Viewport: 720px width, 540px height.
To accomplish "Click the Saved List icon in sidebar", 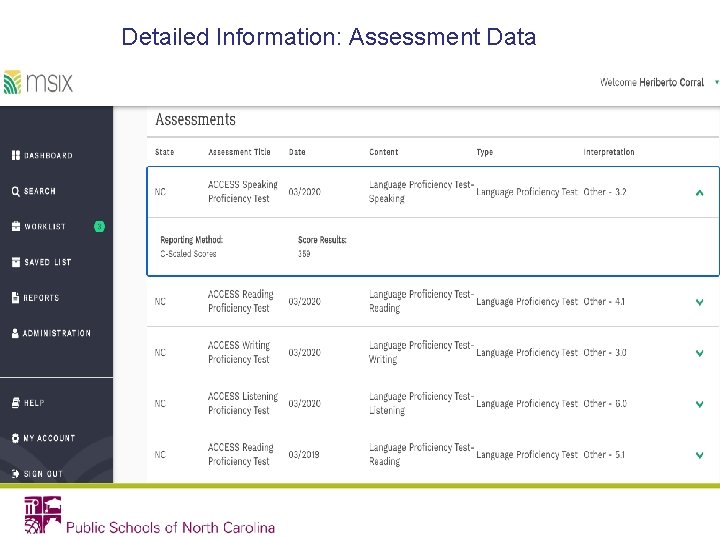I will 16,262.
